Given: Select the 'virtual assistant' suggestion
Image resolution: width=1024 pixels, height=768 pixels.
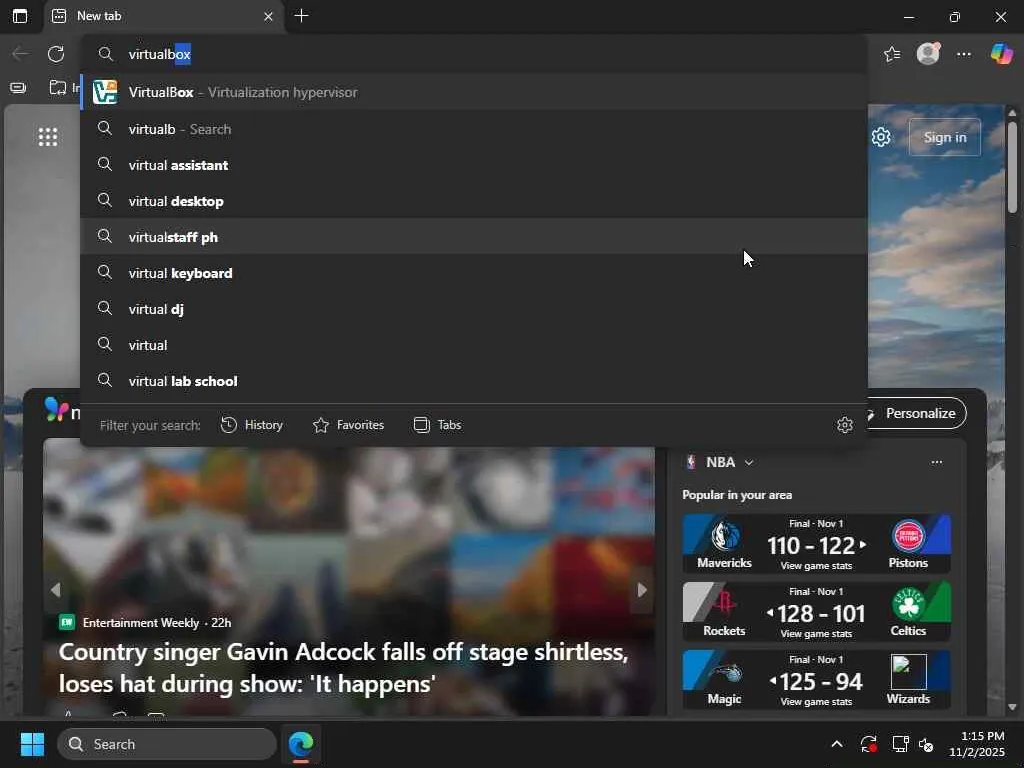Looking at the screenshot, I should point(474,165).
